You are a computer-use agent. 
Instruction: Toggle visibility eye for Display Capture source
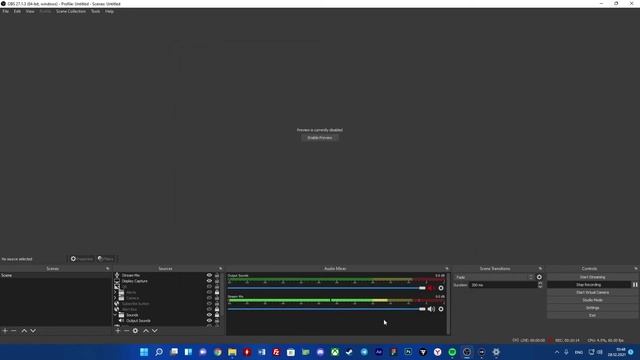pyautogui.click(x=209, y=281)
